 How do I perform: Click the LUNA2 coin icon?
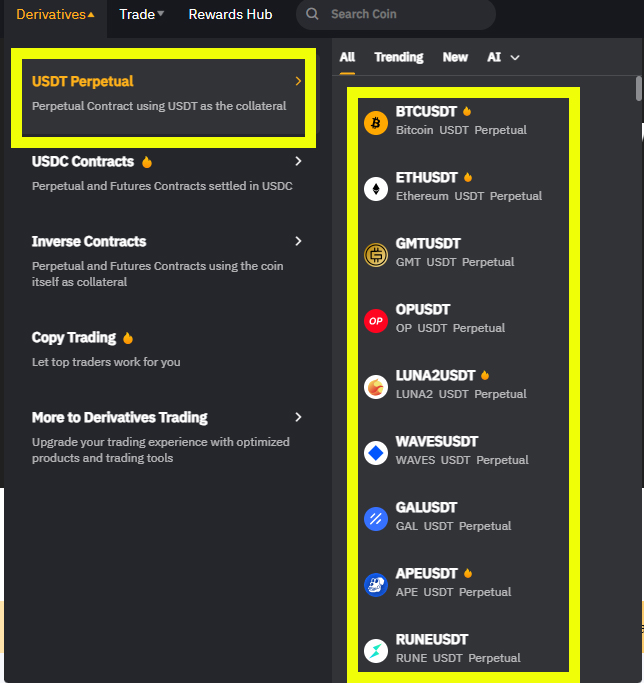coord(376,387)
